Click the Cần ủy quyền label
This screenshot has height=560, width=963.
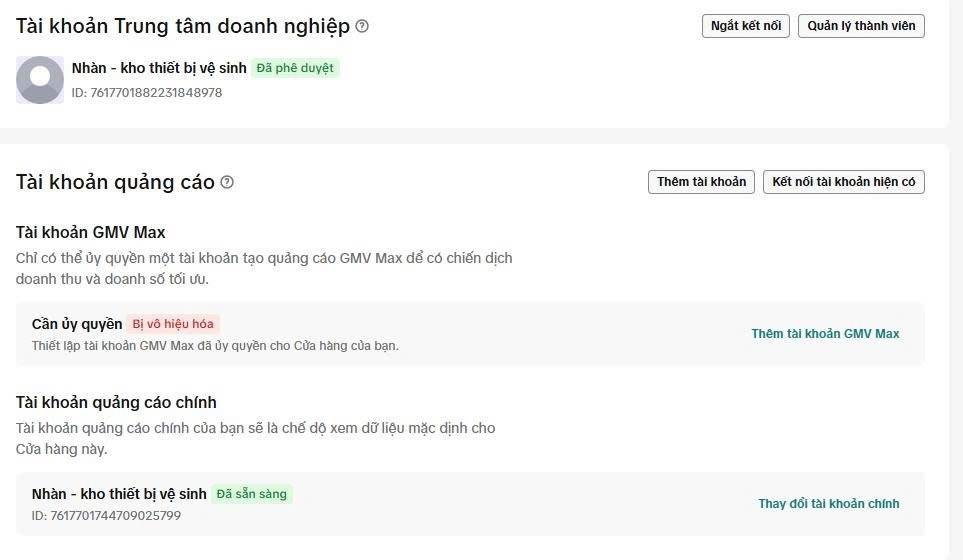click(77, 324)
